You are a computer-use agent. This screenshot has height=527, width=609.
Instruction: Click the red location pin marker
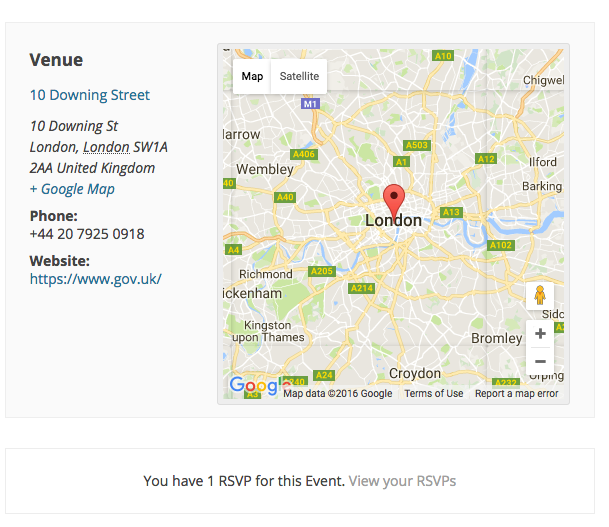(395, 196)
